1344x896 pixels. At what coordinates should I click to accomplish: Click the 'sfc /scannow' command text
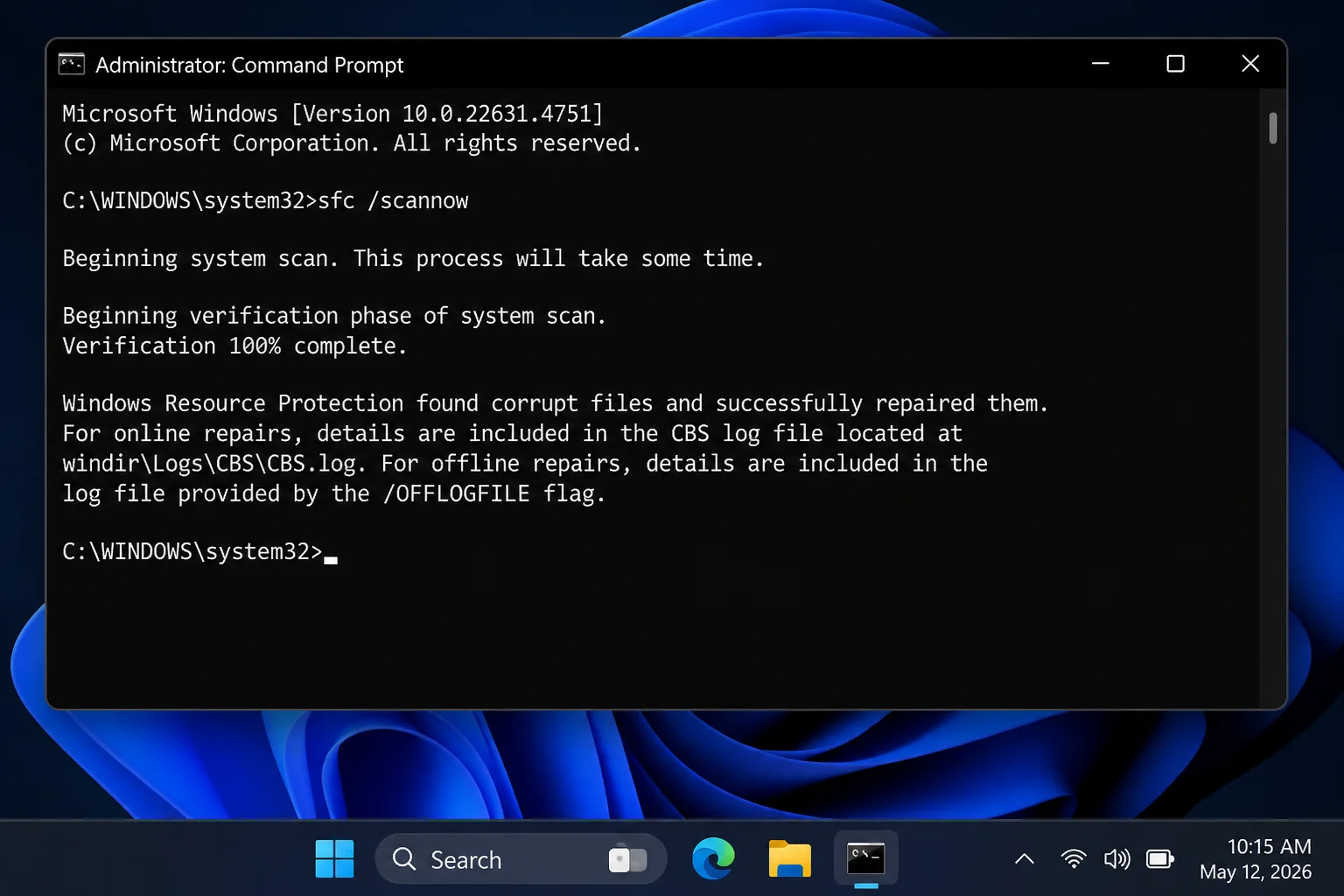click(393, 201)
